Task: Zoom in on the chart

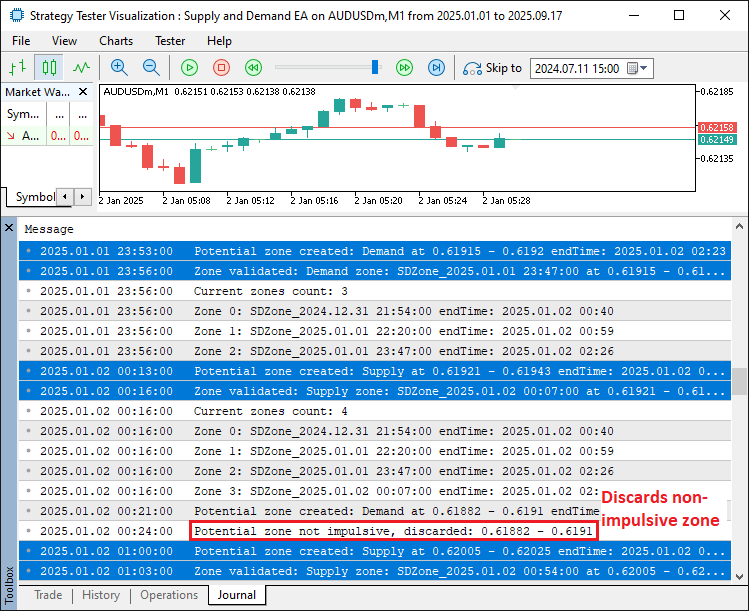Action: click(x=118, y=68)
